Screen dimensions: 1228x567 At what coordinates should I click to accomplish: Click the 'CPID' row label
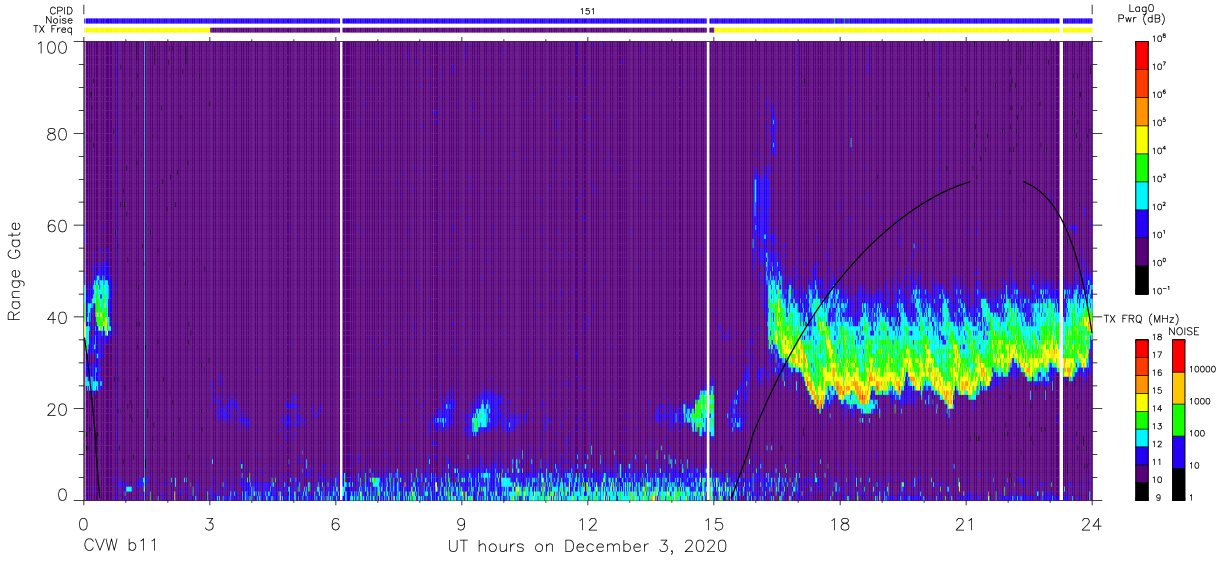[62, 10]
